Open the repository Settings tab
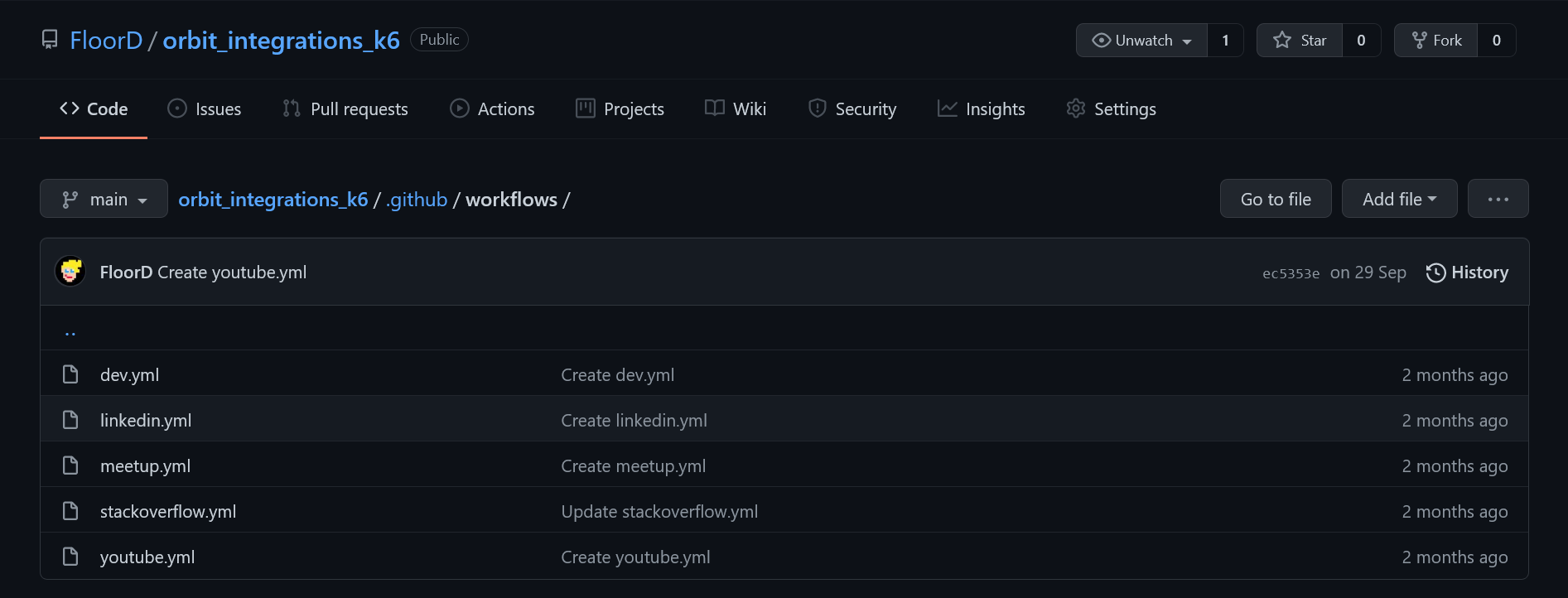 [1111, 109]
